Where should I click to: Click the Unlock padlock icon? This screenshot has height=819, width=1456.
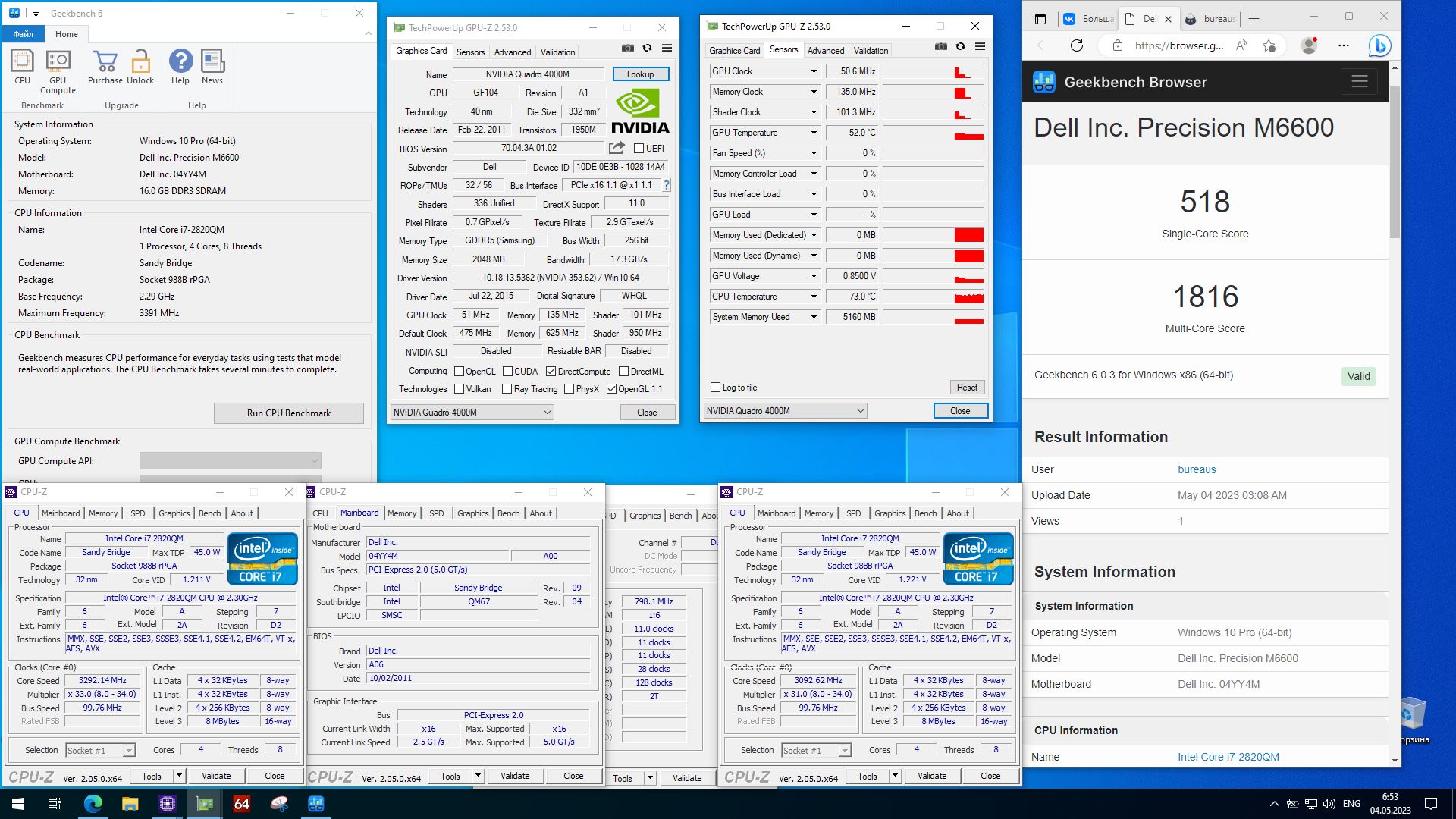140,67
